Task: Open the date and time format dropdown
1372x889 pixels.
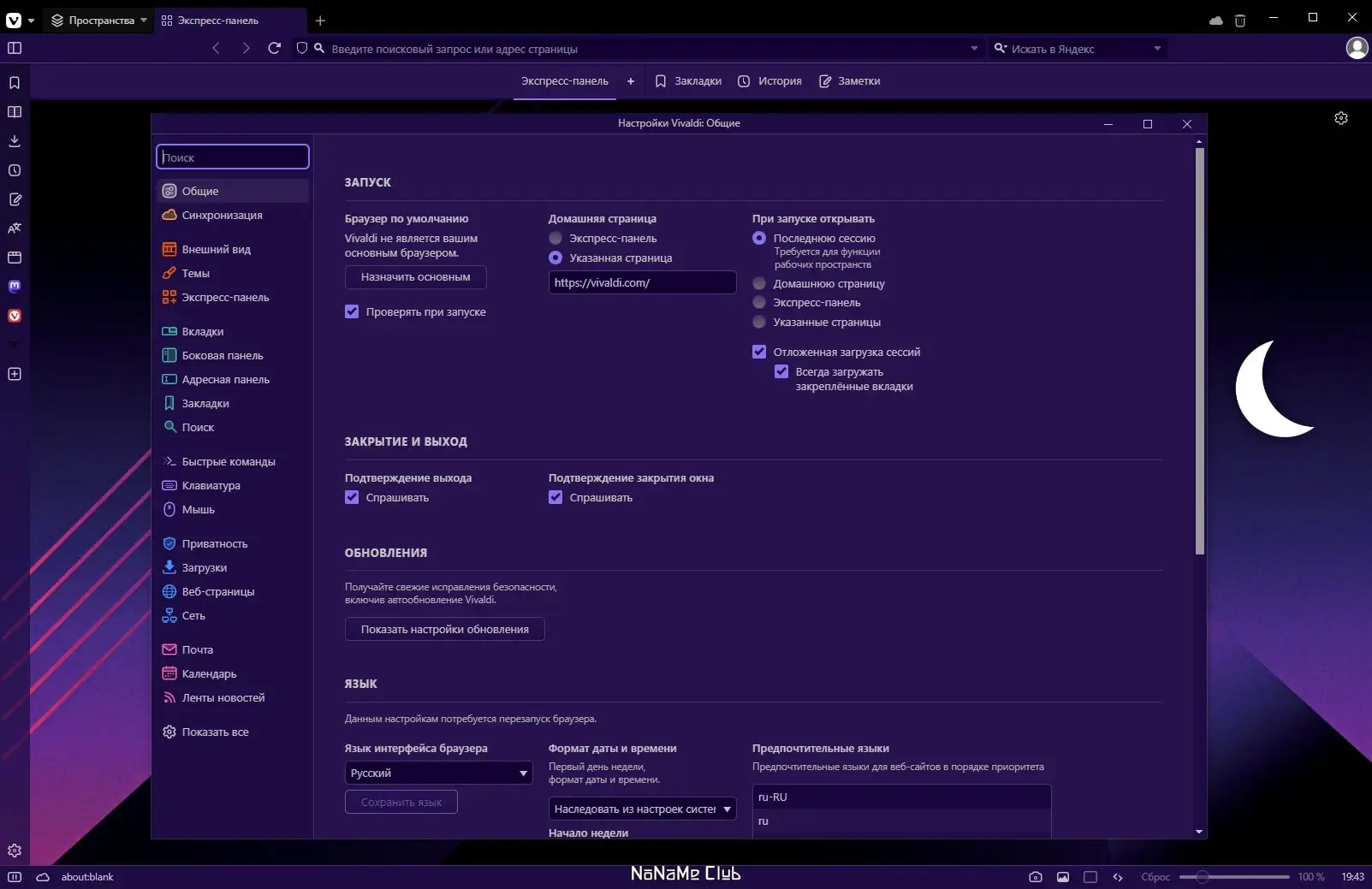Action: click(642, 809)
